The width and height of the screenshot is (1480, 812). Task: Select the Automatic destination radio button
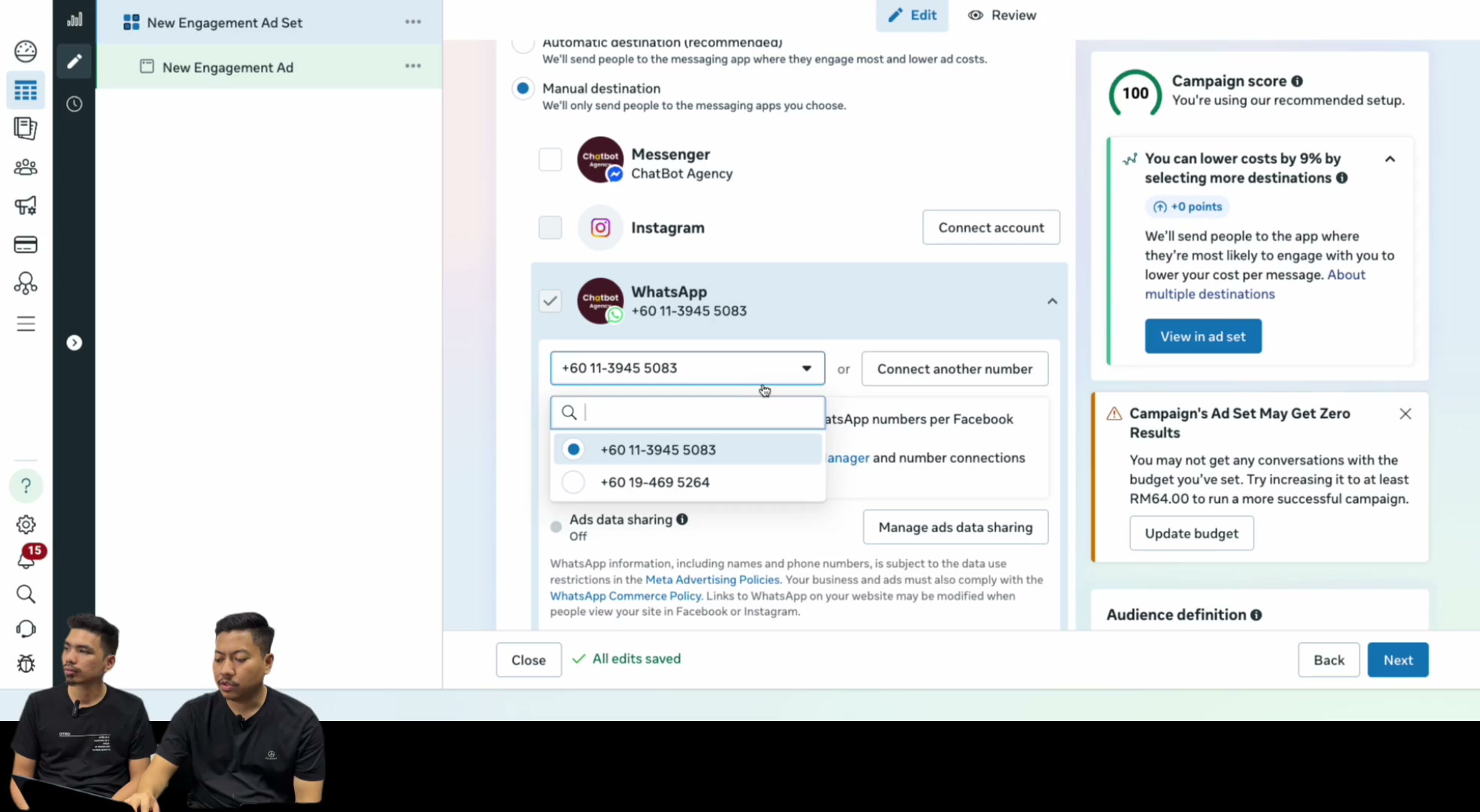(523, 43)
